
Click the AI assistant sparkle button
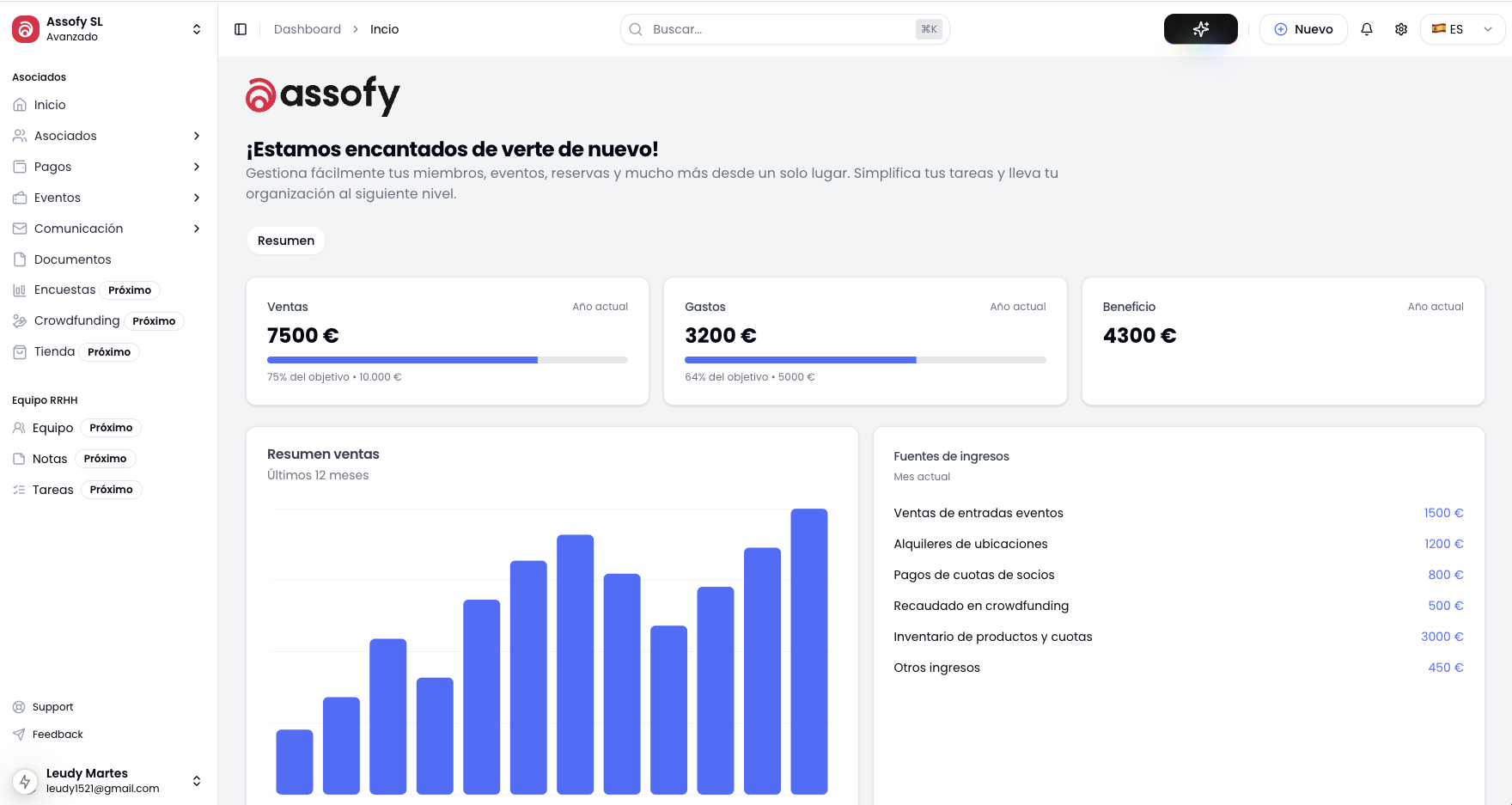pos(1200,28)
